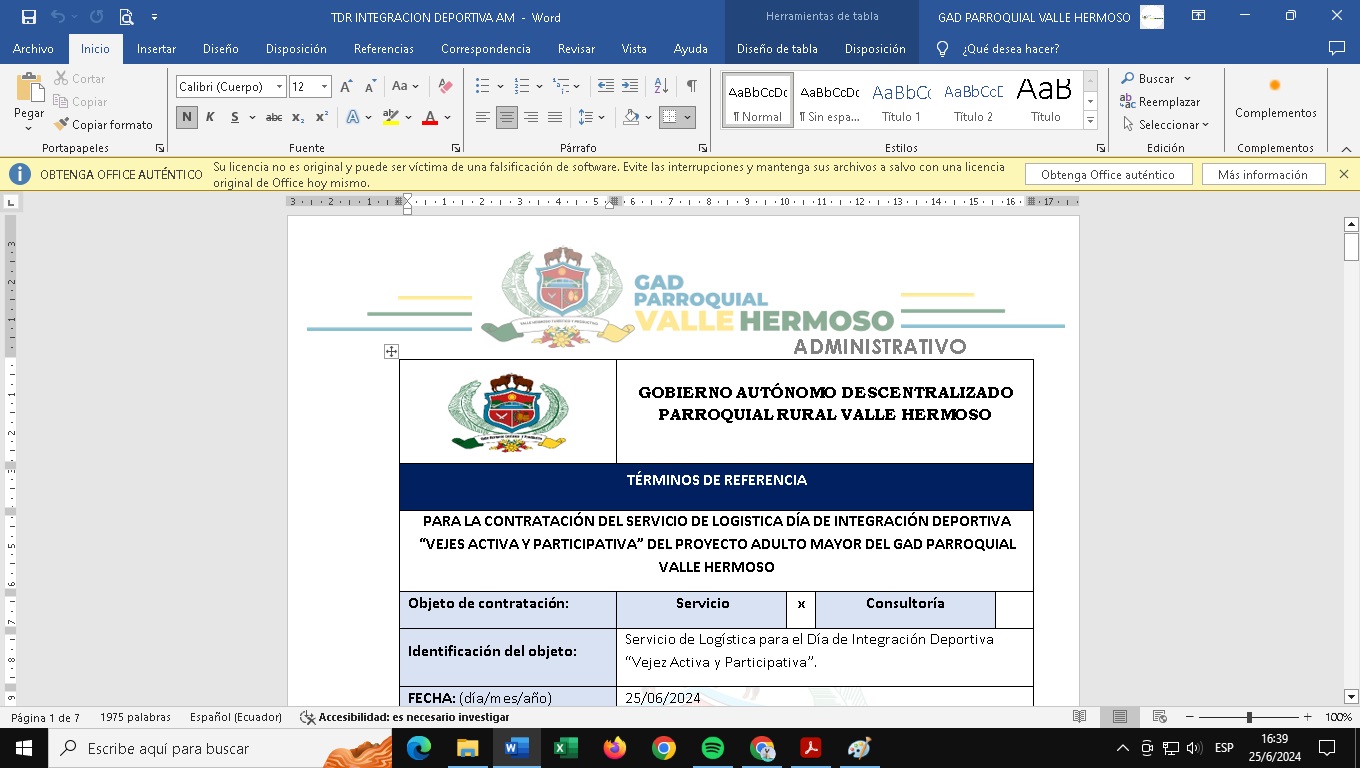Toggle the show paragraph marks icon

point(691,87)
